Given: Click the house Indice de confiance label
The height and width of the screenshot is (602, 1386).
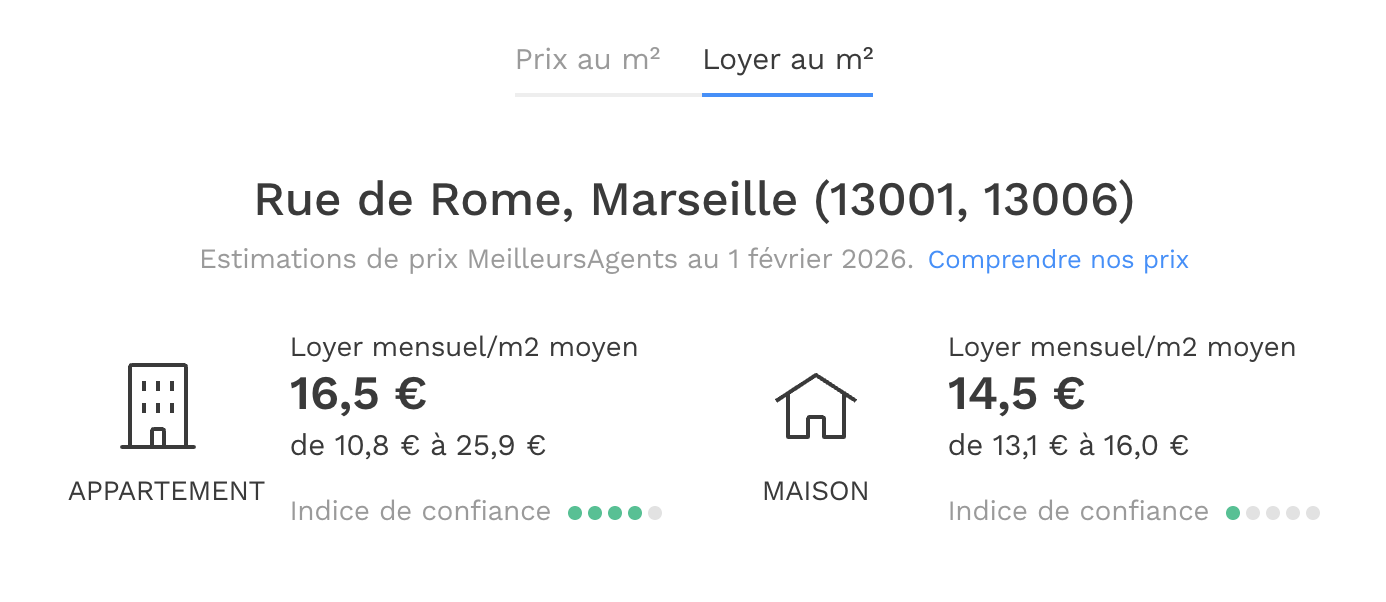Looking at the screenshot, I should [x=1078, y=512].
